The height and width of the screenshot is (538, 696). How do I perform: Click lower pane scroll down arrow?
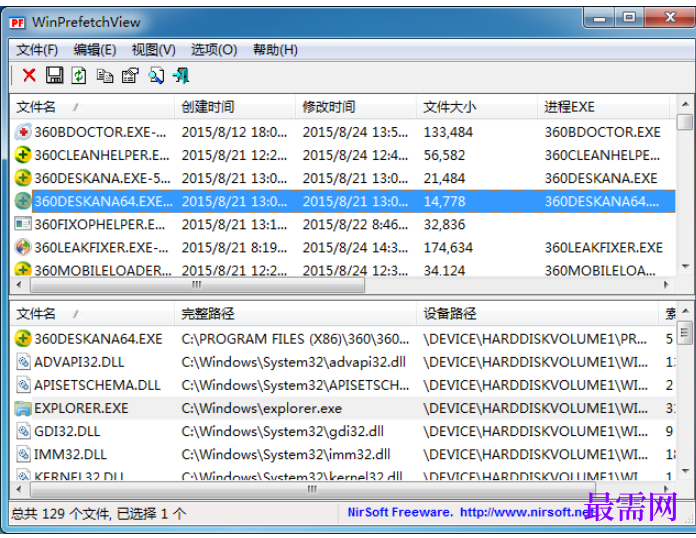tap(685, 471)
